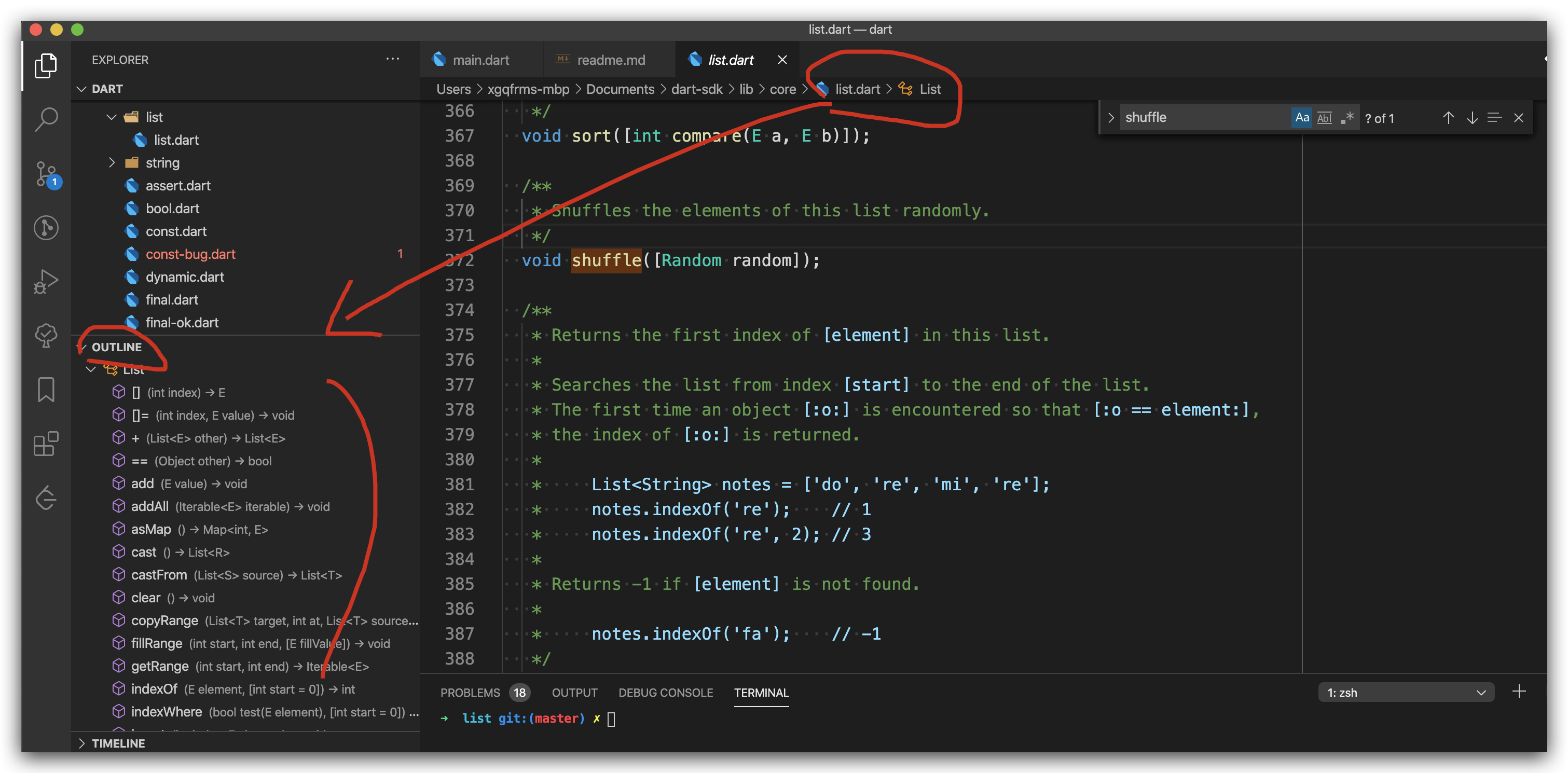Create new terminal with plus icon

[x=1519, y=692]
